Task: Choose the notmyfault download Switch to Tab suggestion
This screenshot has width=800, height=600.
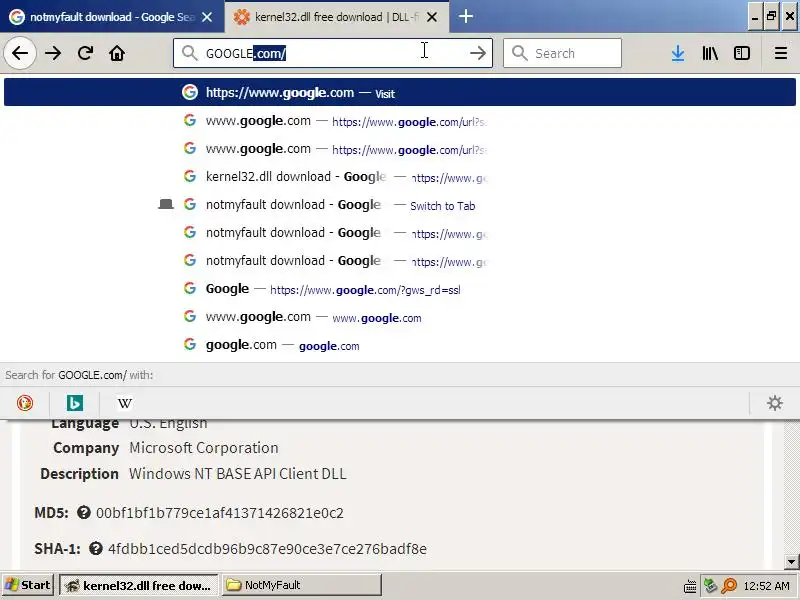Action: click(x=400, y=205)
